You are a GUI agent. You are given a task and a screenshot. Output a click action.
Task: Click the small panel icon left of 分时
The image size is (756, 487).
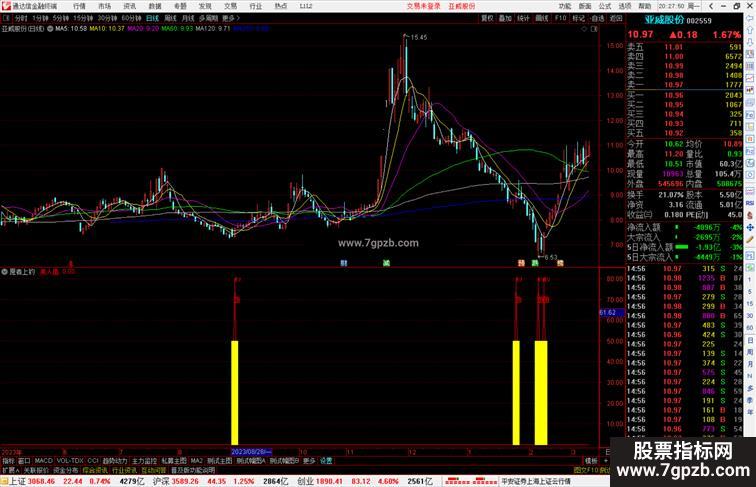pyautogui.click(x=6, y=18)
